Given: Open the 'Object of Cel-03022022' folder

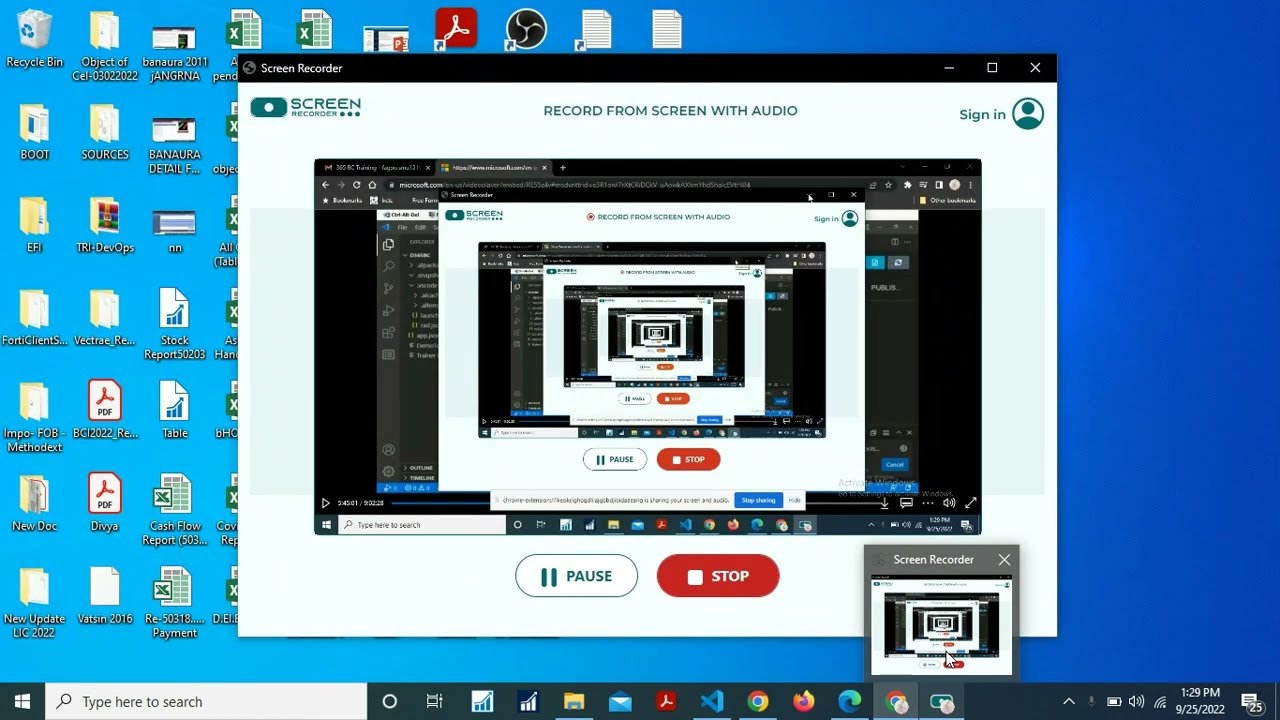Looking at the screenshot, I should pyautogui.click(x=105, y=47).
